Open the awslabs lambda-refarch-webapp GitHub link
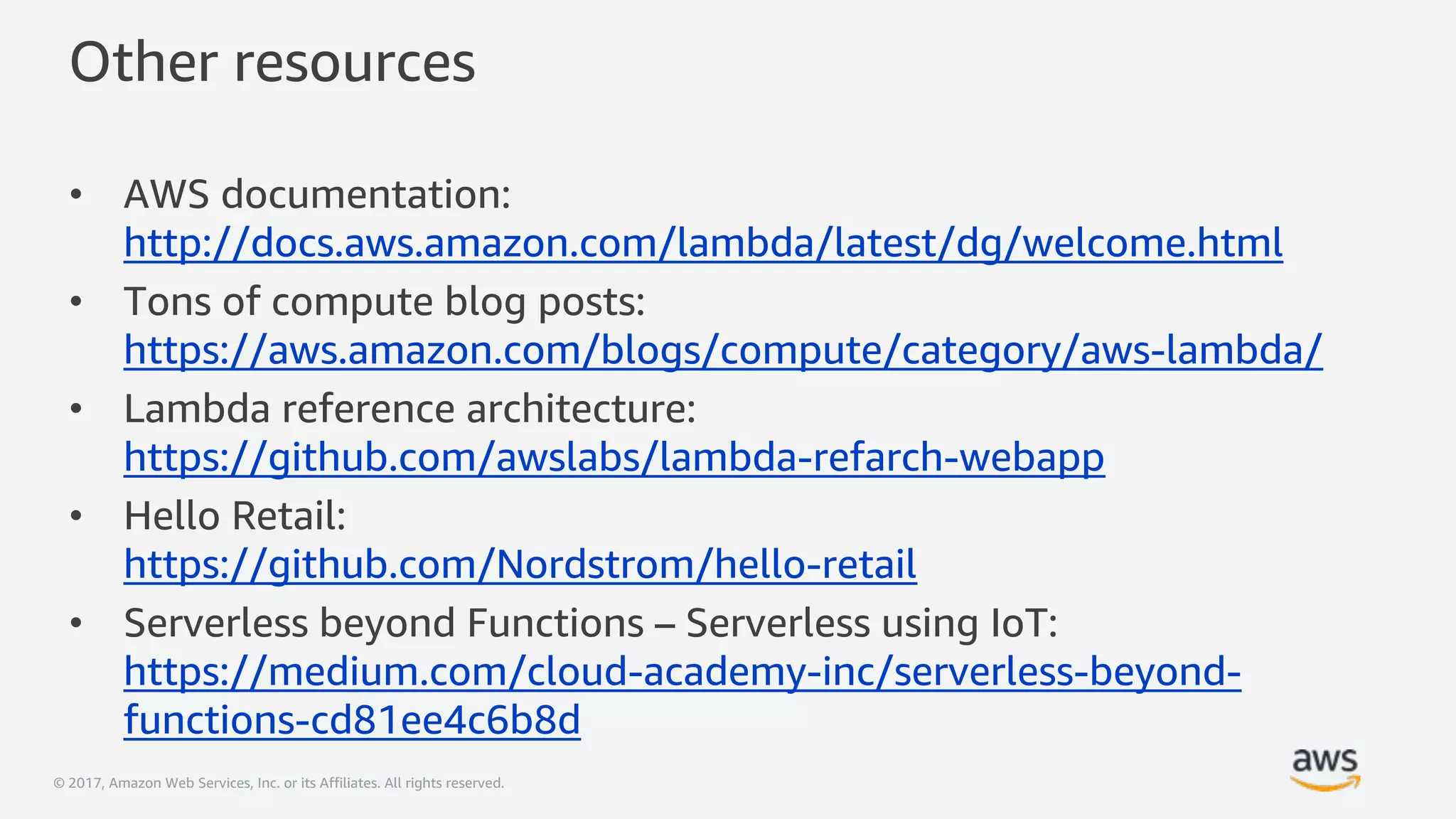This screenshot has width=1456, height=819. click(614, 457)
